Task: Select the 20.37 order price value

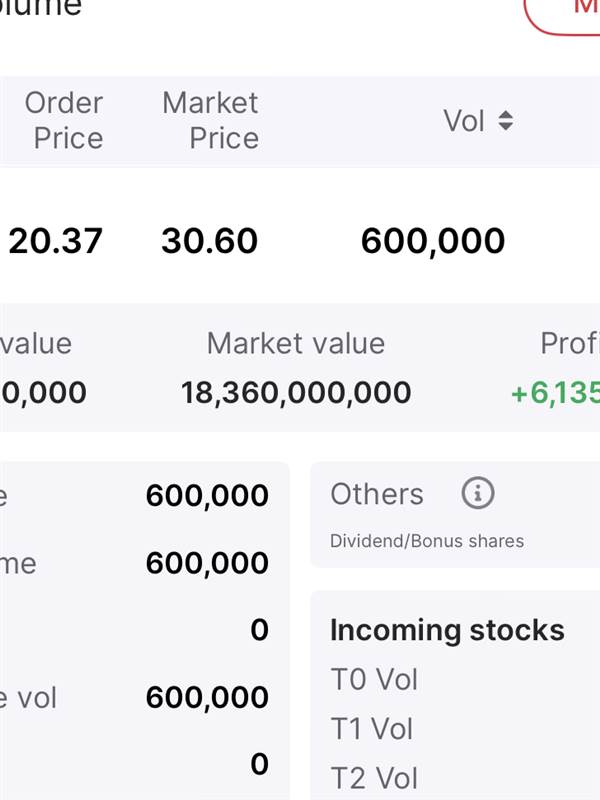Action: pos(55,241)
